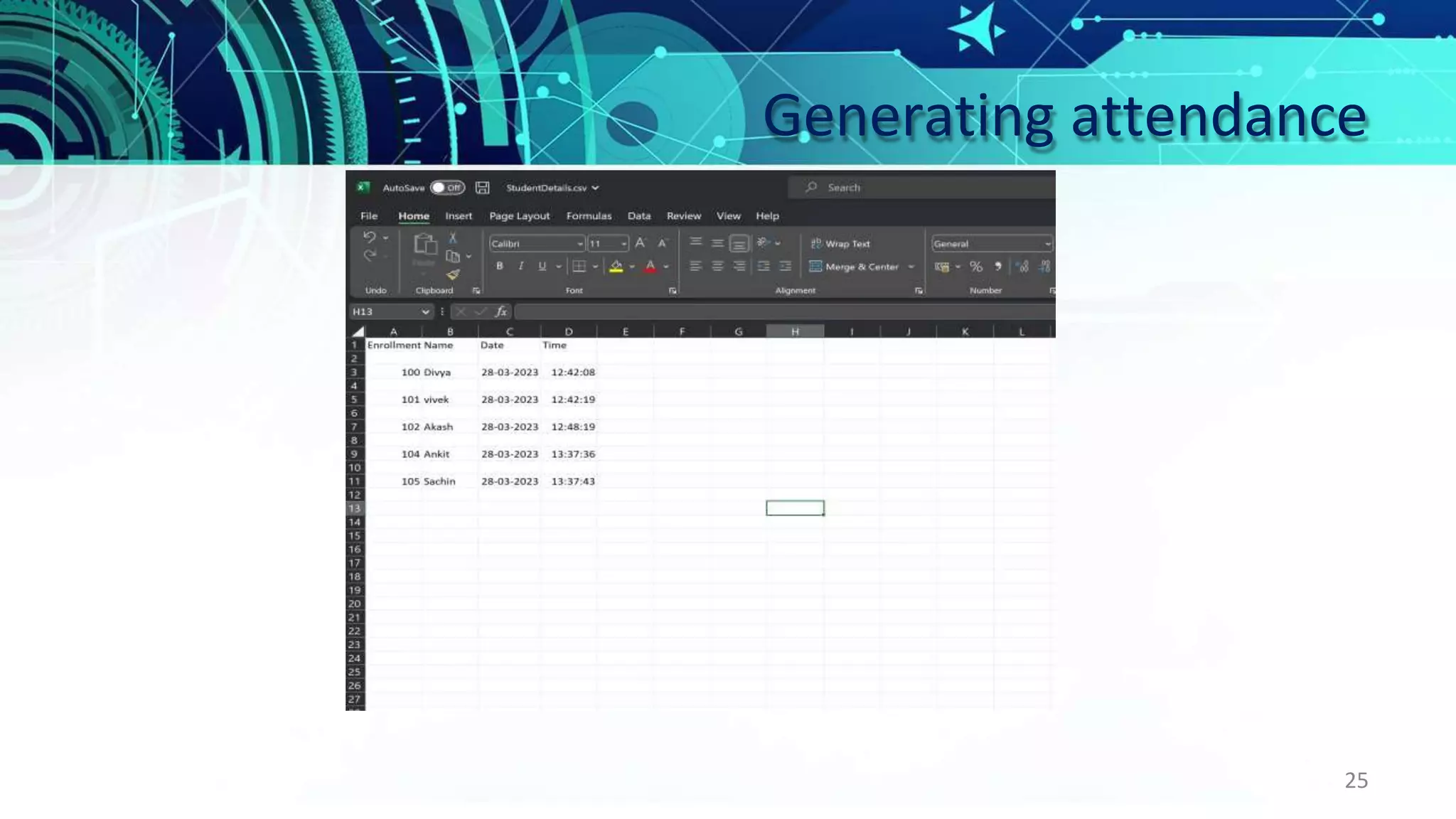Click Insert Function fx icon
Image resolution: width=1456 pixels, height=819 pixels.
[501, 311]
